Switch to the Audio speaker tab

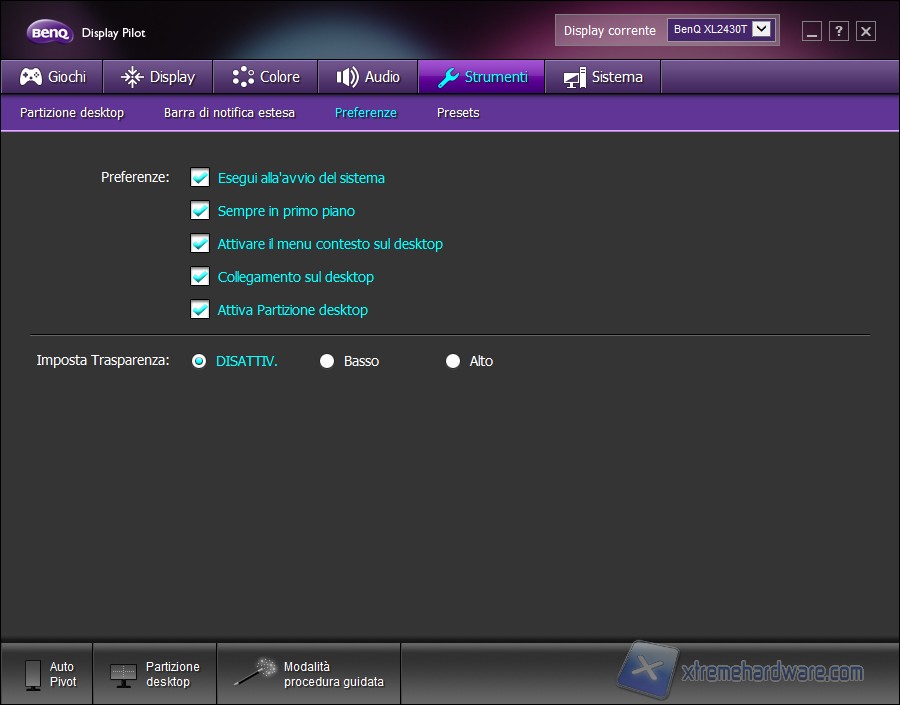point(367,77)
